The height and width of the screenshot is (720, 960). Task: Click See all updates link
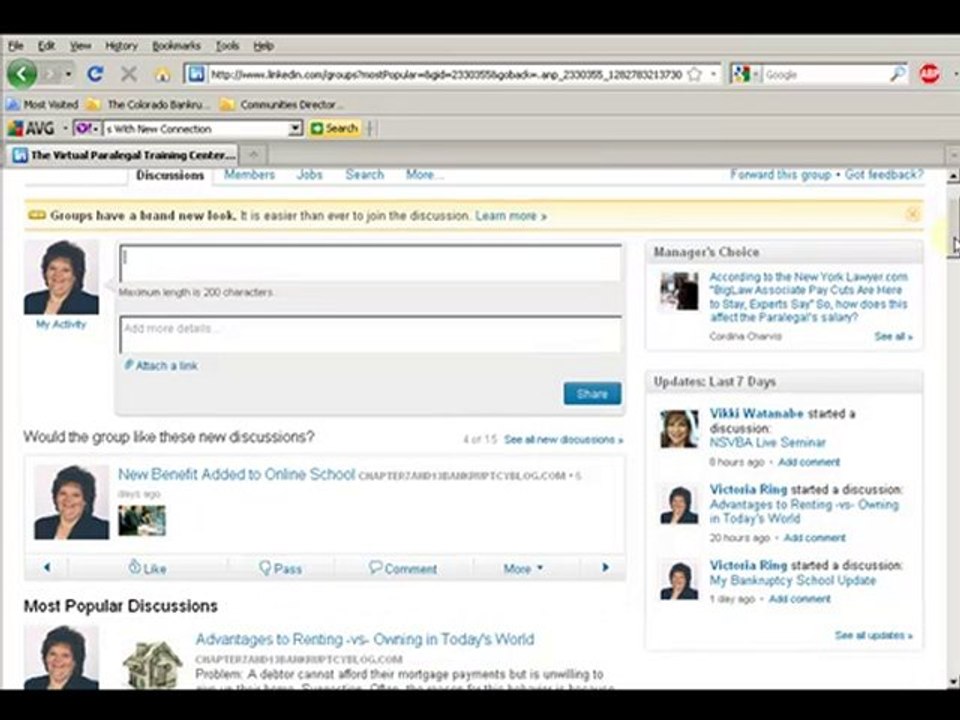[x=873, y=636]
